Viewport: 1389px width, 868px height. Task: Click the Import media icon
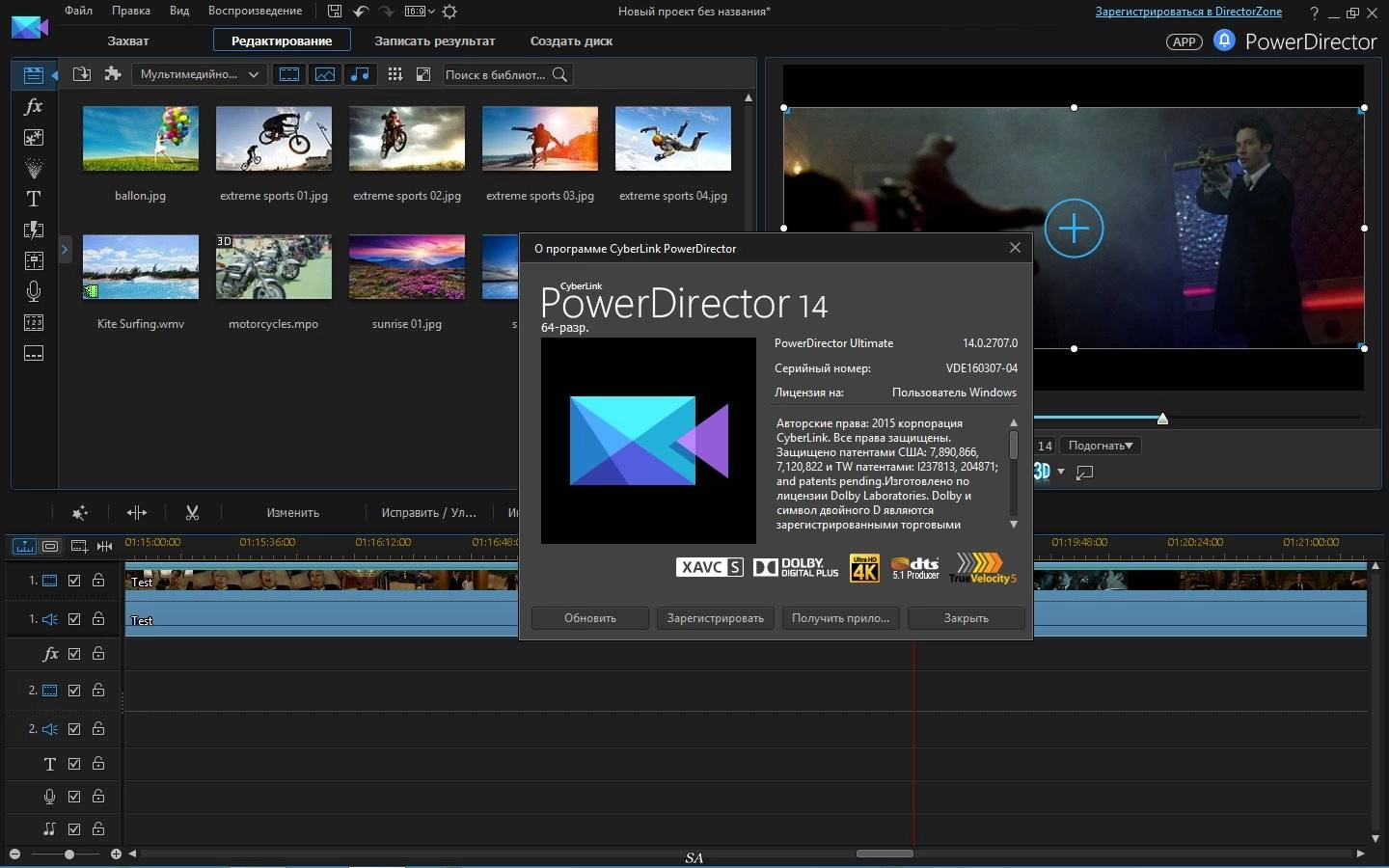coord(82,74)
